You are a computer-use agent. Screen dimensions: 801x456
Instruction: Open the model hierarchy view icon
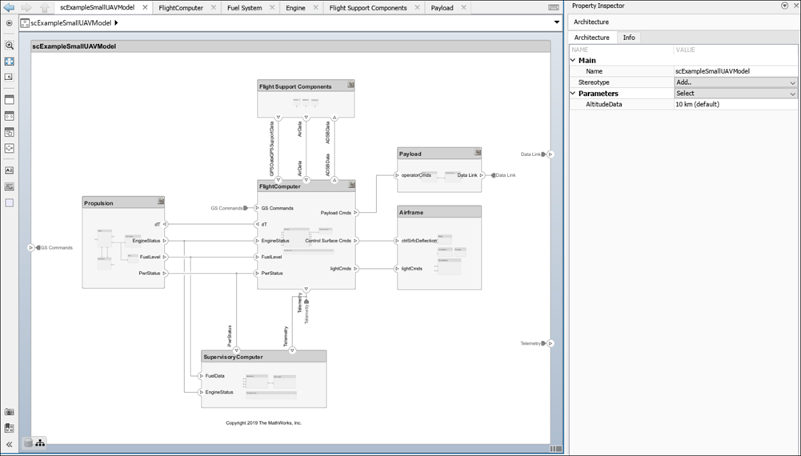click(x=40, y=442)
